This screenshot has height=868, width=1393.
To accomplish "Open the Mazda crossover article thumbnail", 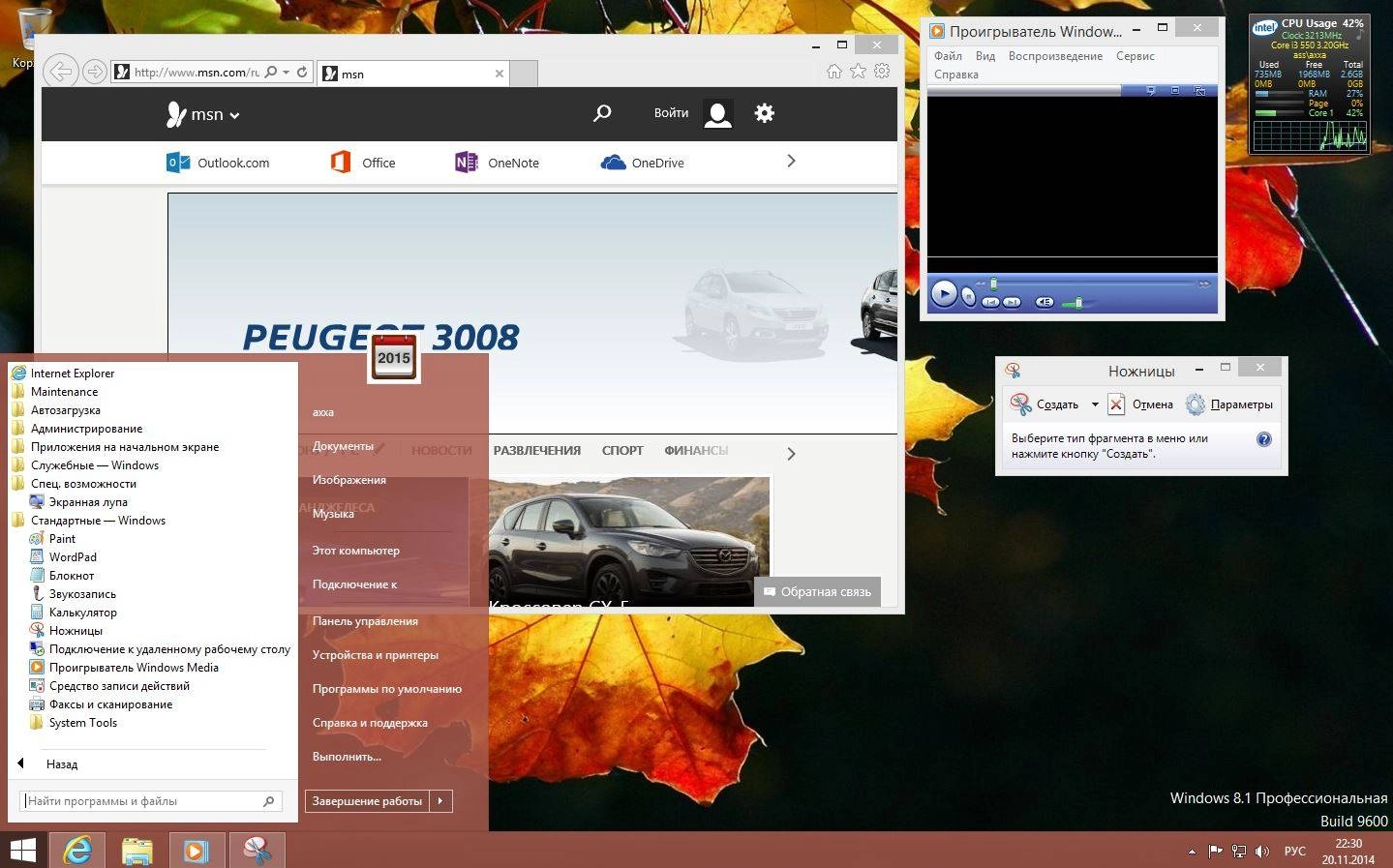I will (629, 542).
